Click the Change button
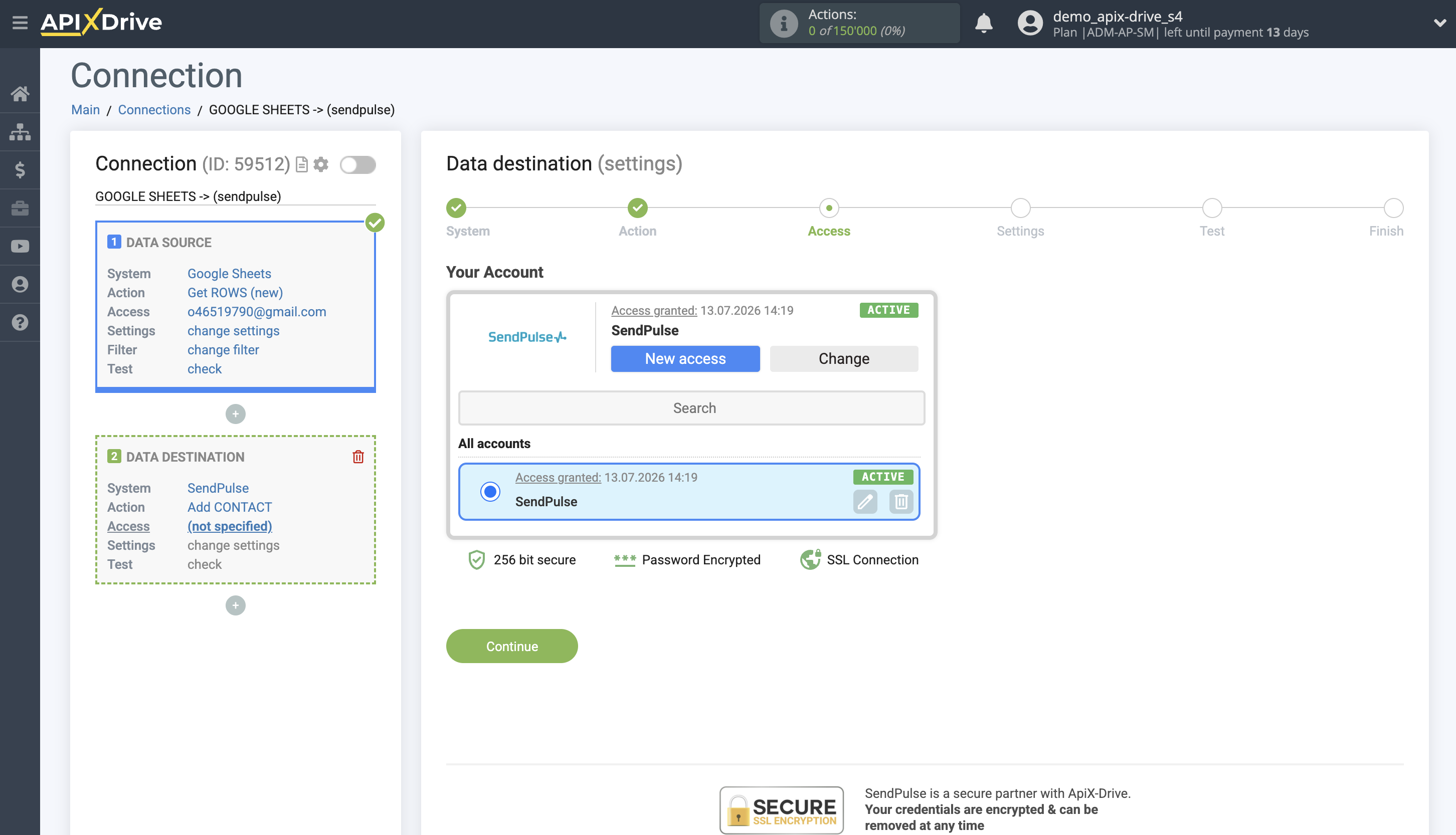 (x=843, y=358)
